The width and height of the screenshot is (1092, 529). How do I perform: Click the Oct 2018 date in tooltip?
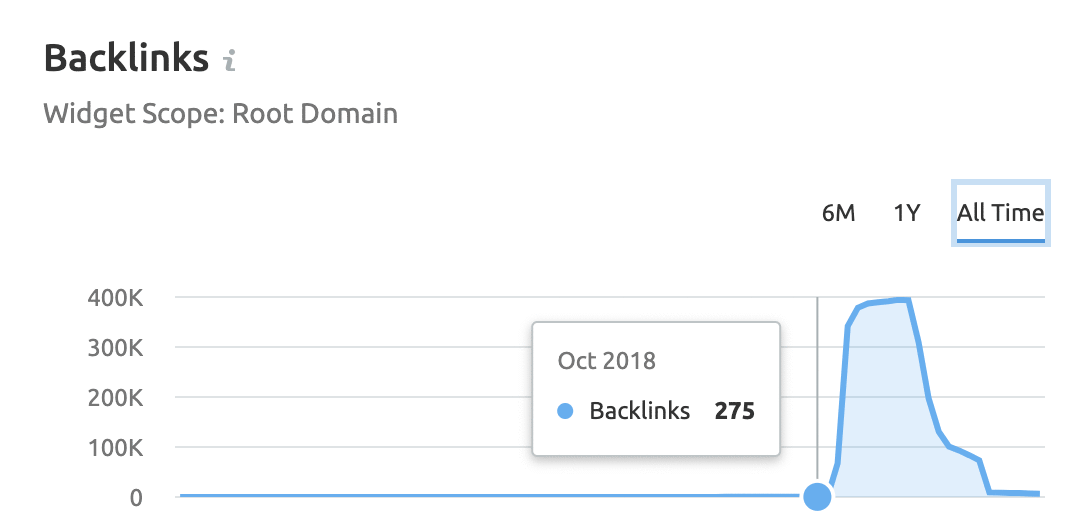tap(606, 361)
